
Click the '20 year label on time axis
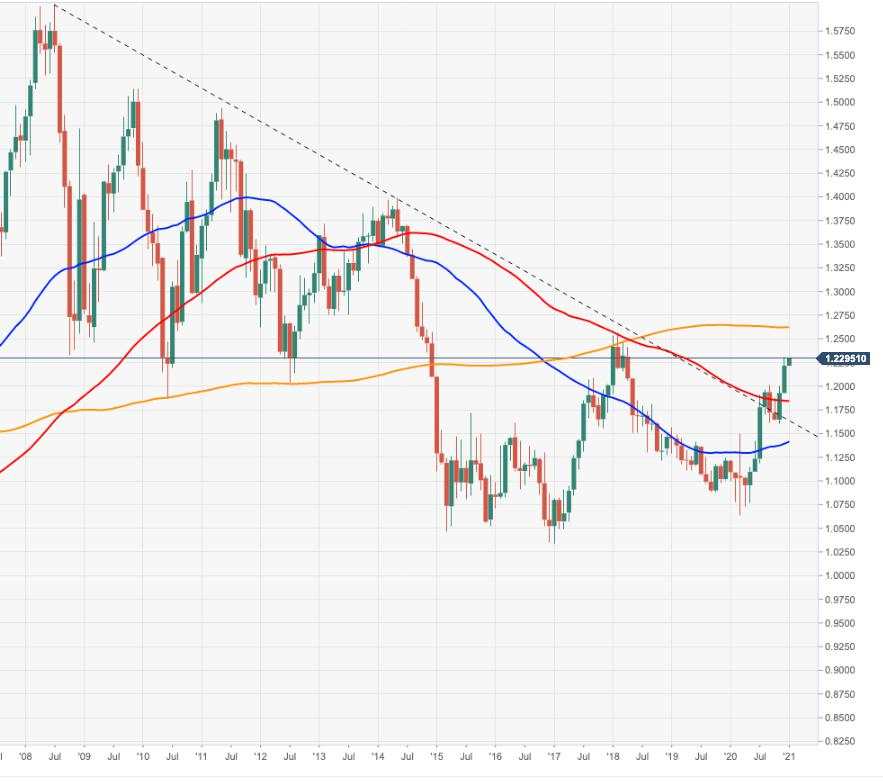(x=730, y=756)
